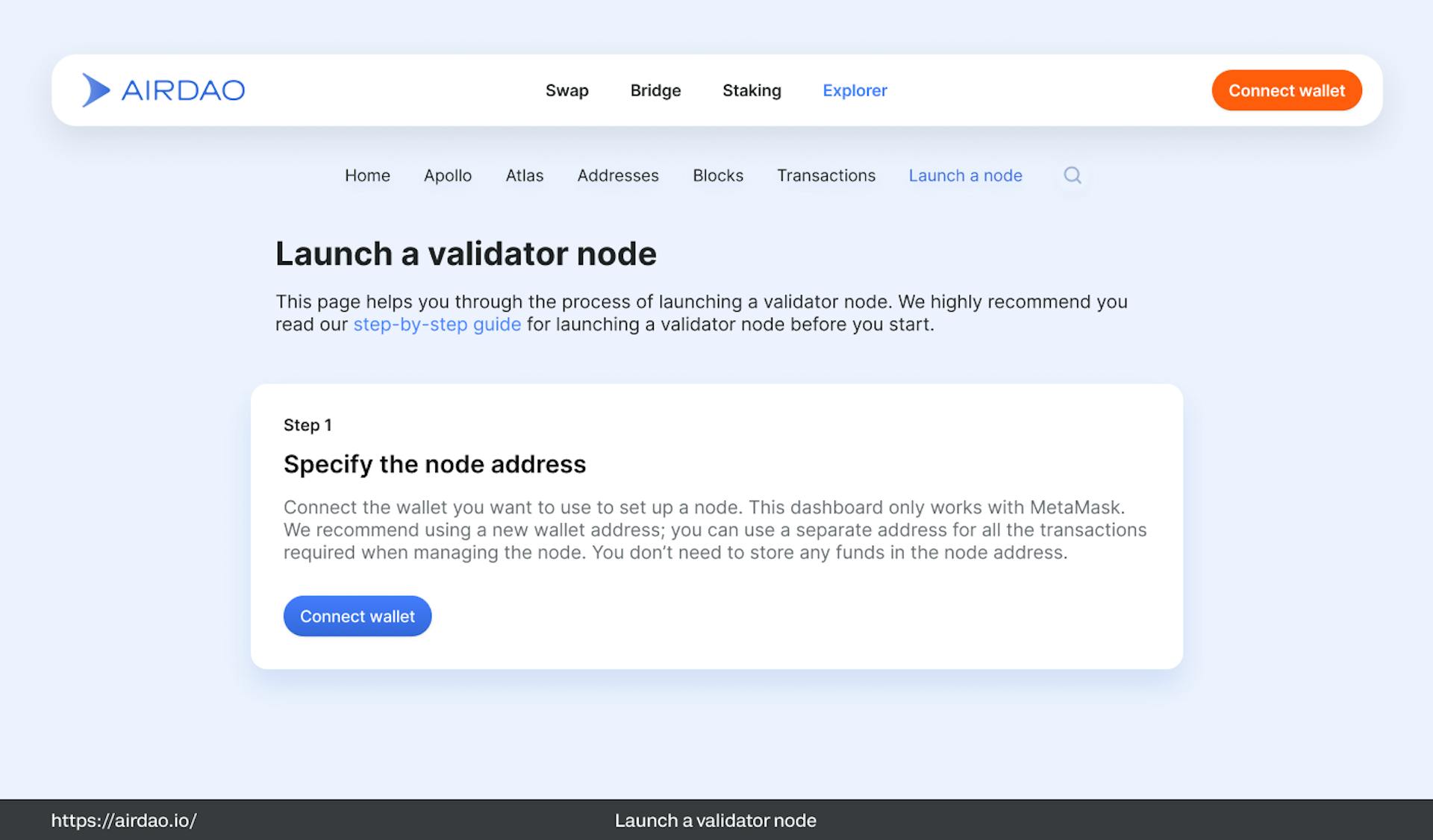Image resolution: width=1433 pixels, height=840 pixels.
Task: Open the step-by-step guide link
Action: pyautogui.click(x=437, y=324)
